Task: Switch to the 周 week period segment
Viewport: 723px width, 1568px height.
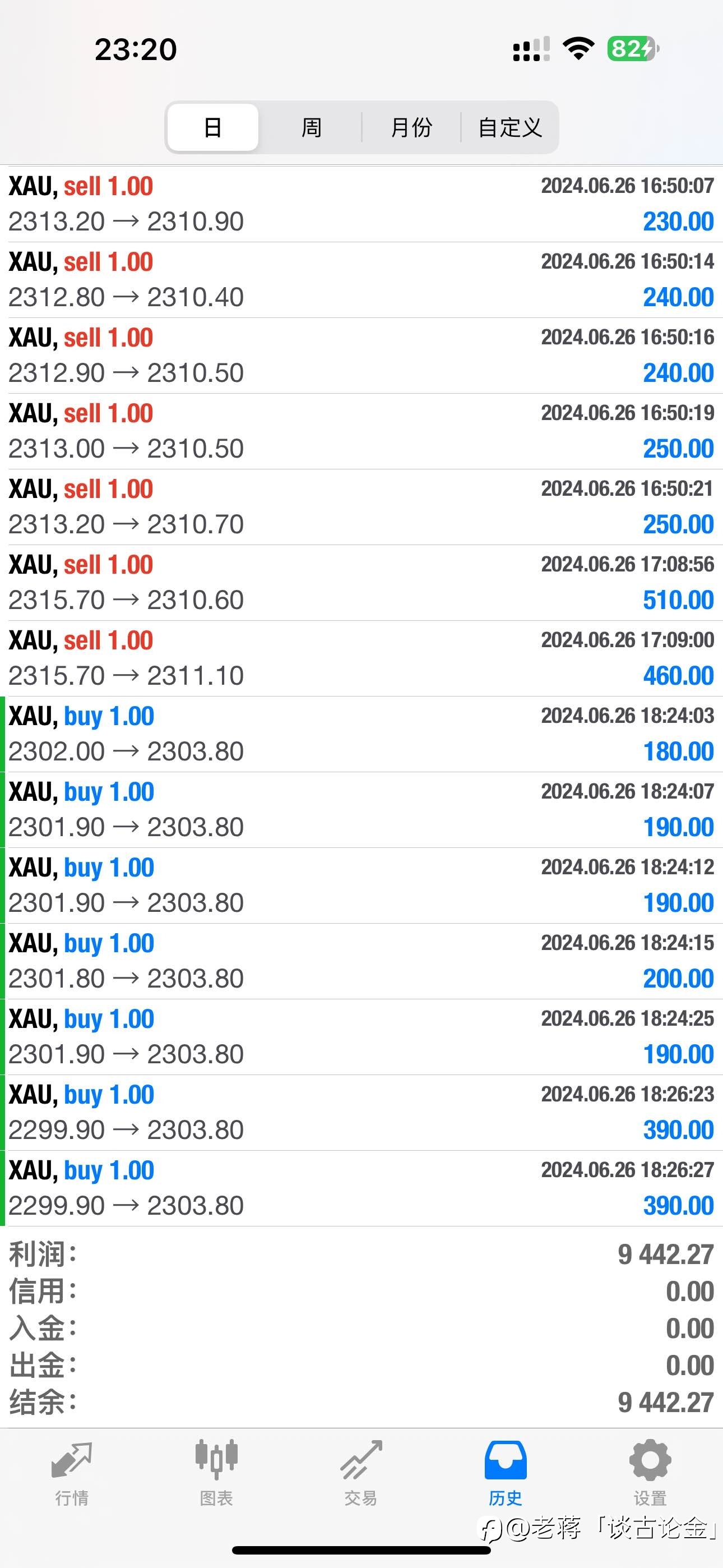Action: pos(311,127)
